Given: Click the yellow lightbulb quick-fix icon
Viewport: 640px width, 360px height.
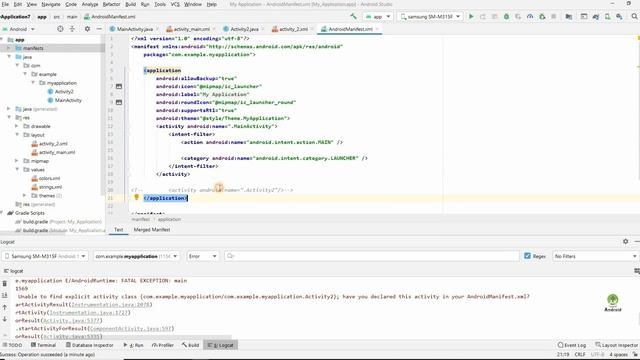Looking at the screenshot, I should [137, 197].
